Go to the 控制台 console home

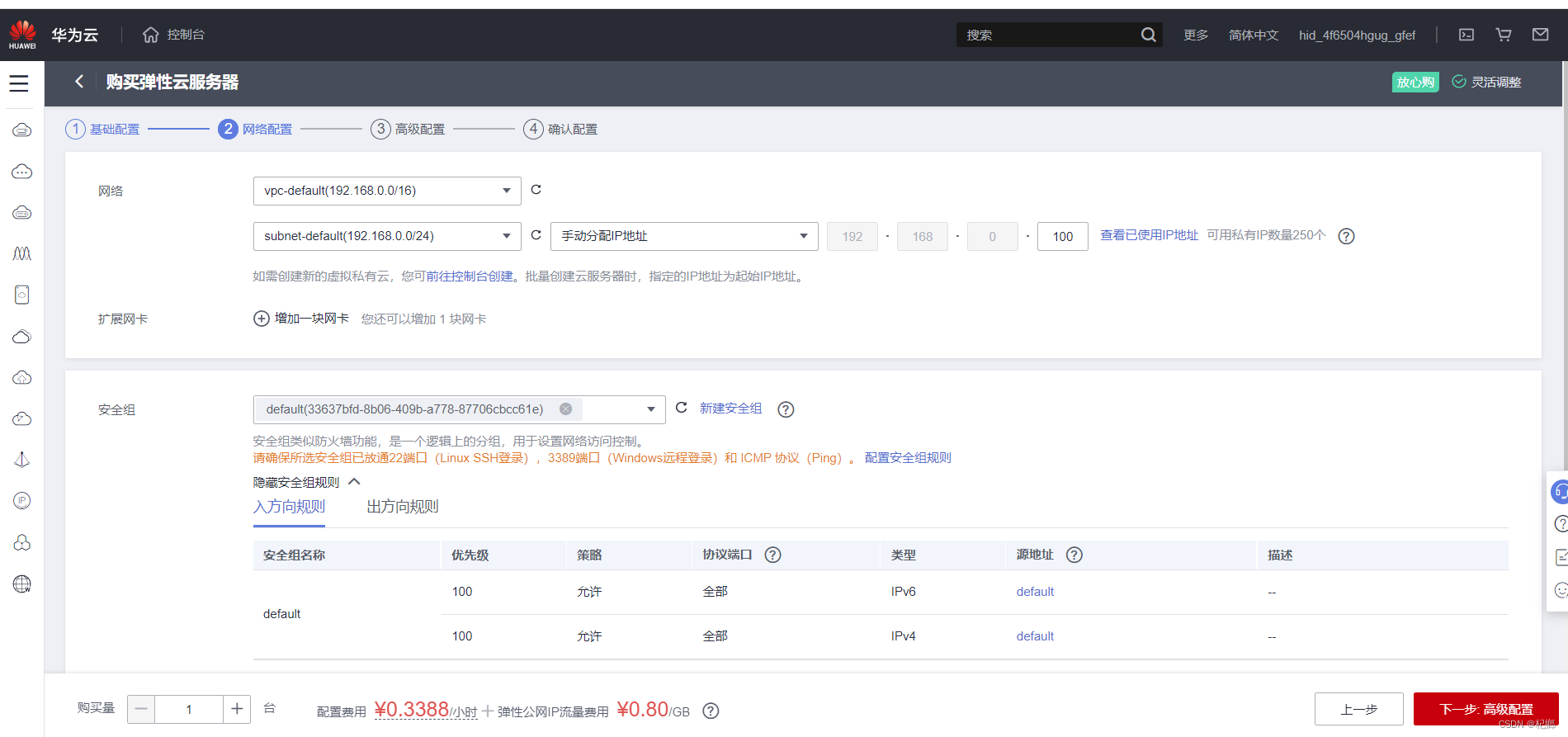click(x=173, y=35)
